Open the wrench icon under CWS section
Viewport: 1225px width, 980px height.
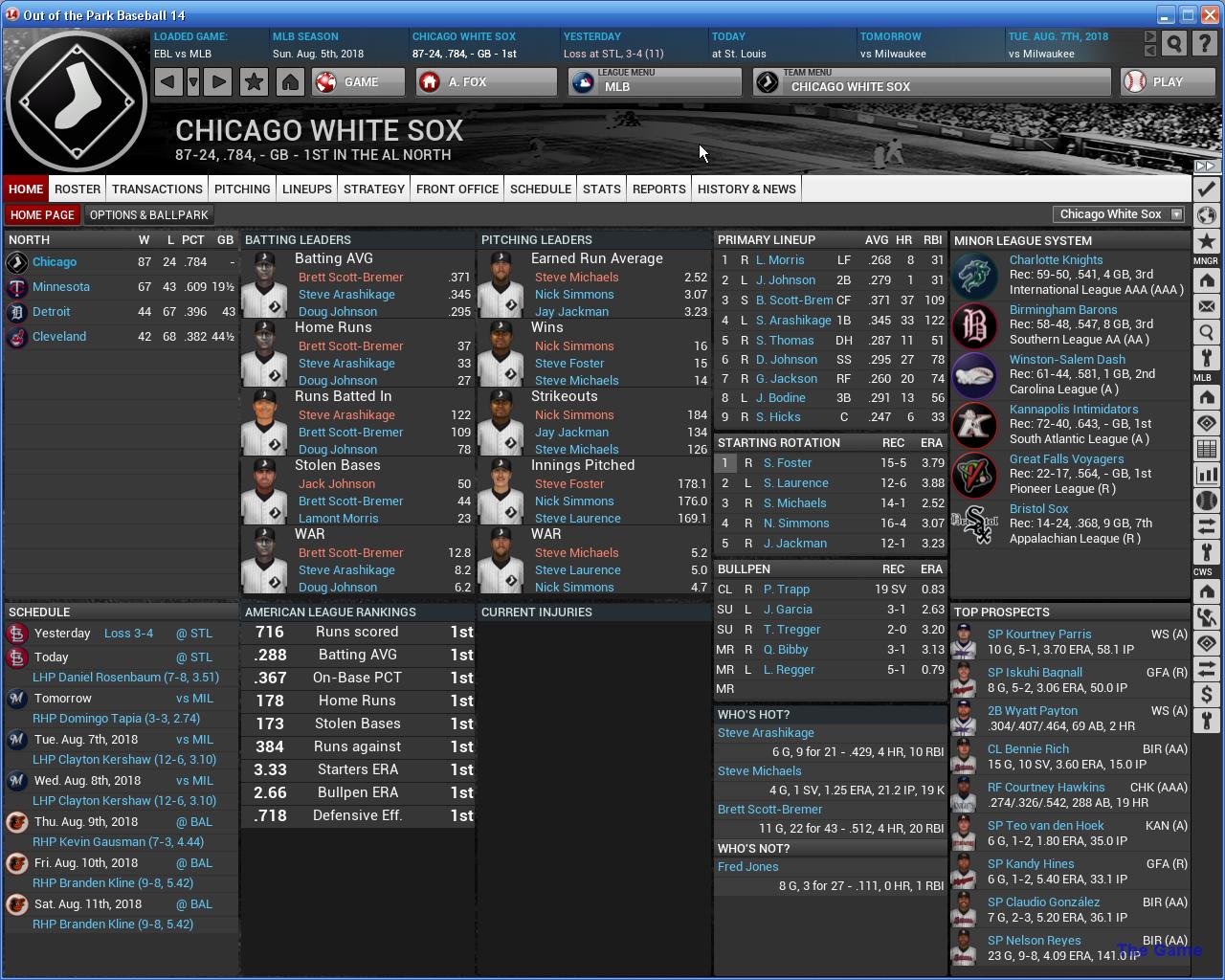(x=1206, y=721)
